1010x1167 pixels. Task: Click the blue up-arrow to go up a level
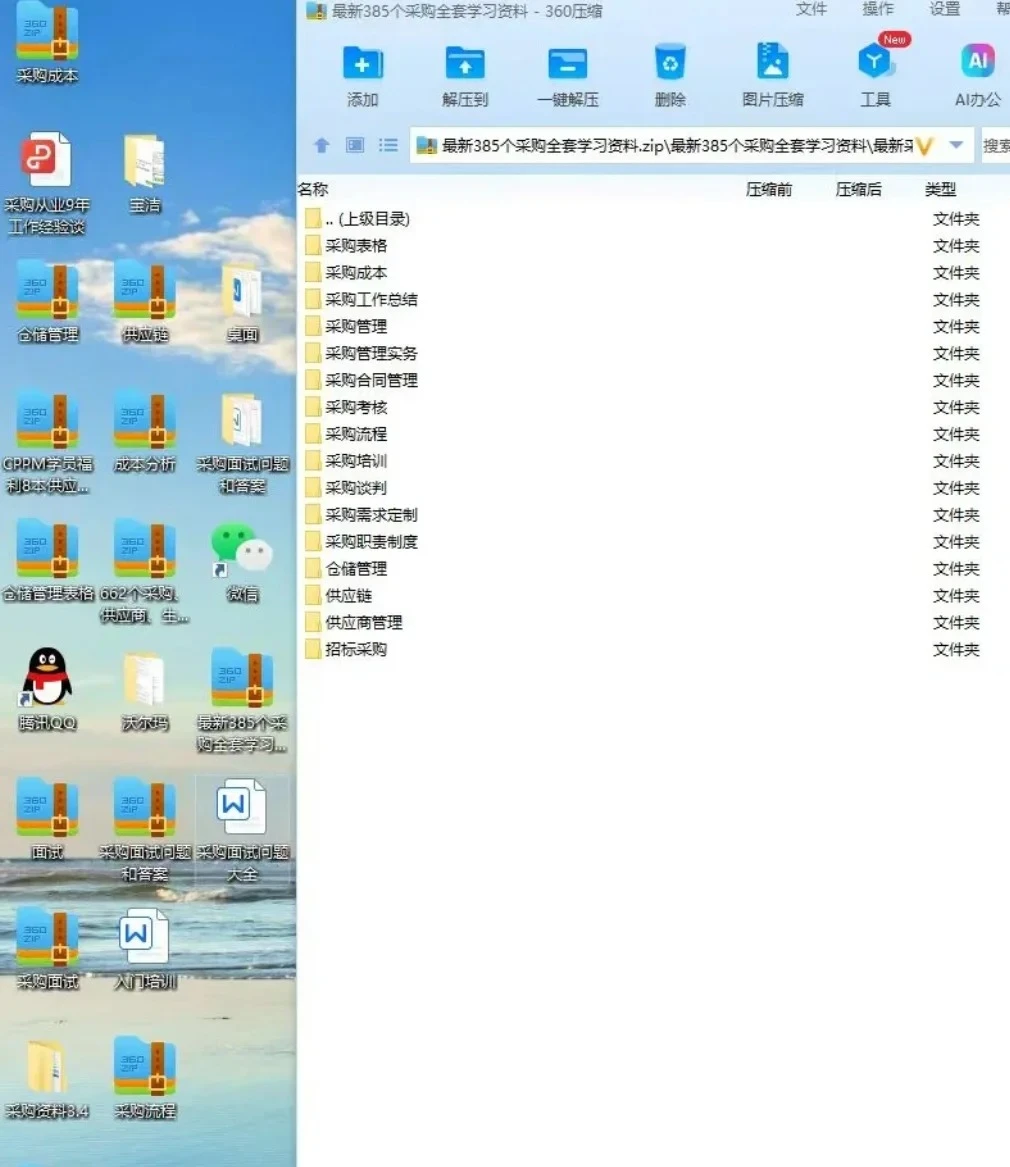coord(320,144)
